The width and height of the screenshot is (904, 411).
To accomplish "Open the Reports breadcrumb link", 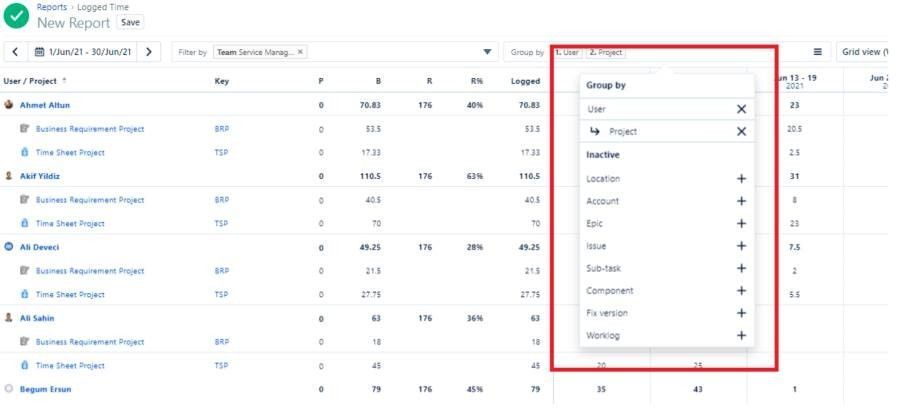I will coord(52,7).
